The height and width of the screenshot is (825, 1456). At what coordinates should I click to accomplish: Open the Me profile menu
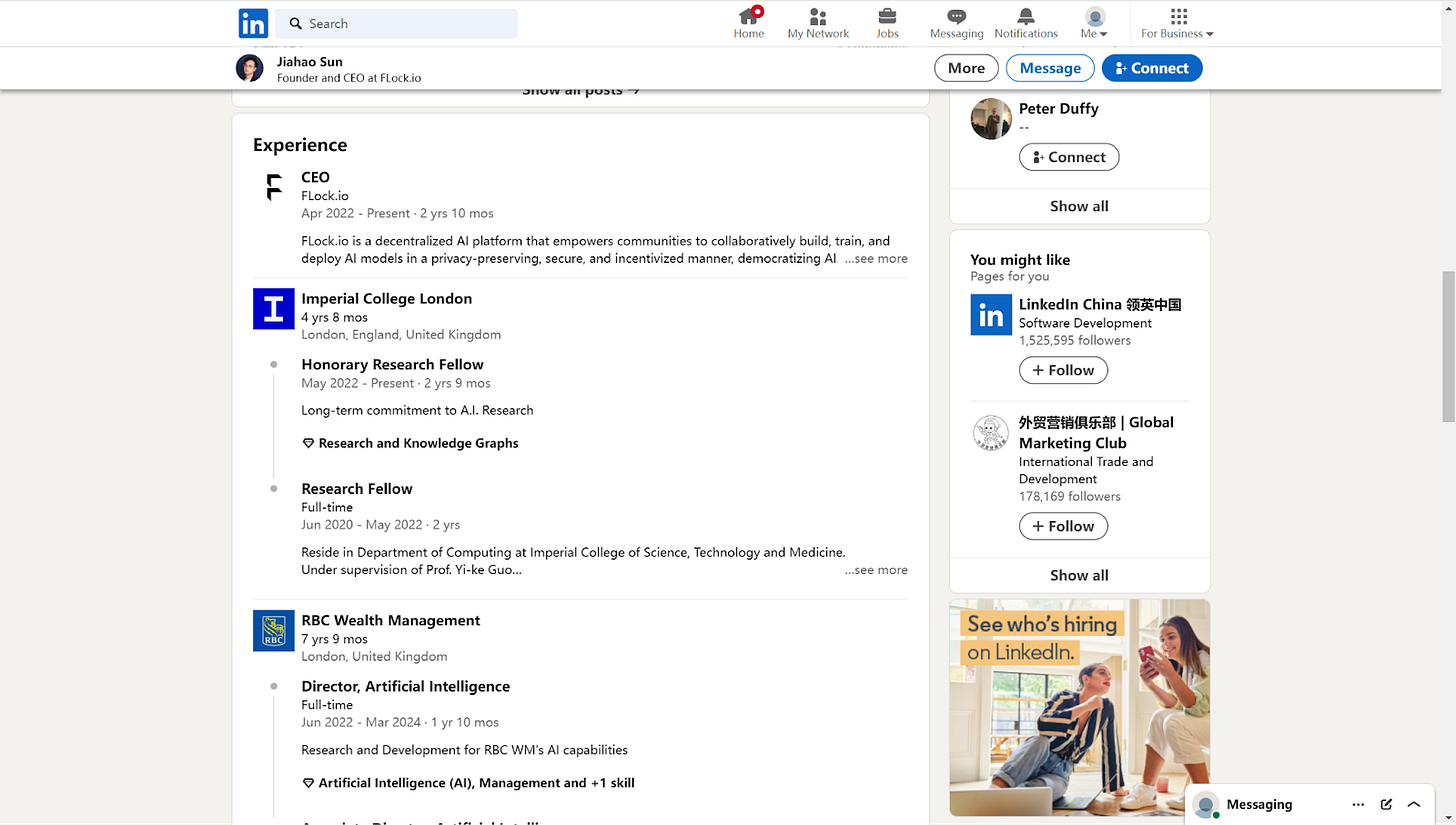(1095, 23)
